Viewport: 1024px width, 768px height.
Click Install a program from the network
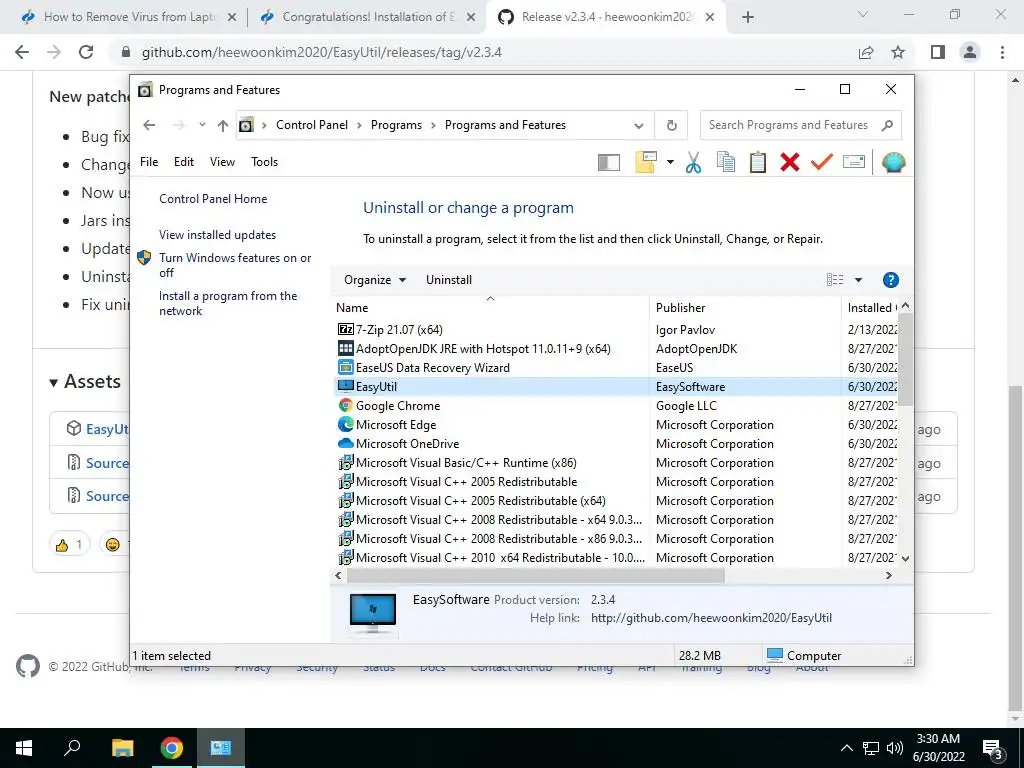tap(228, 303)
